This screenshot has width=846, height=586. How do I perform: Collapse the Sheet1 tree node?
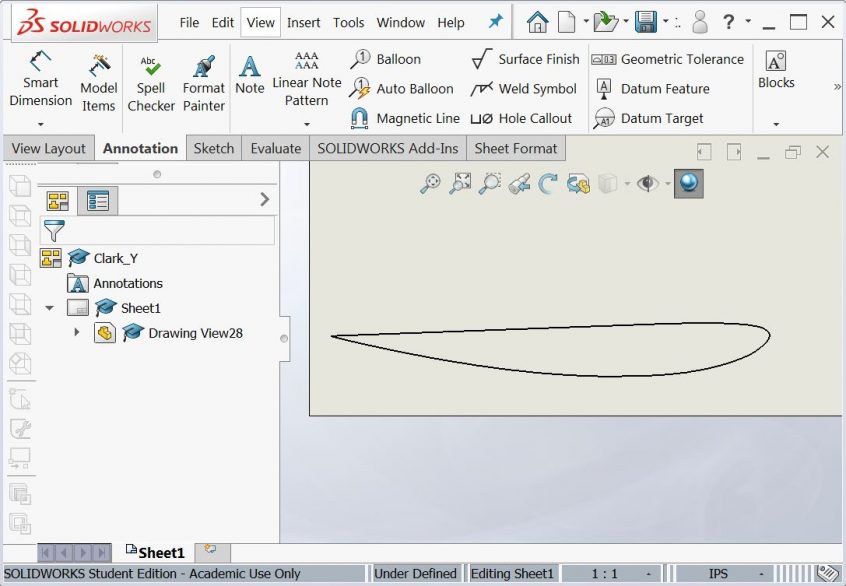[x=49, y=308]
